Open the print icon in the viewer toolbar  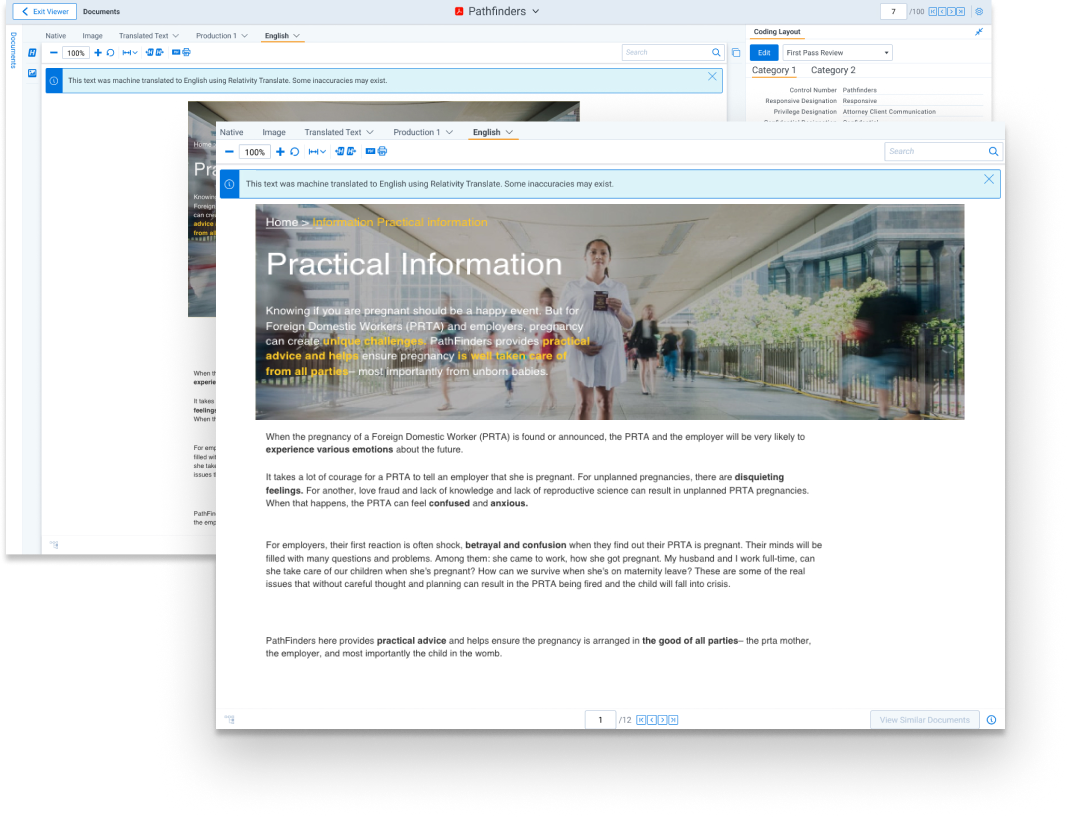click(382, 152)
